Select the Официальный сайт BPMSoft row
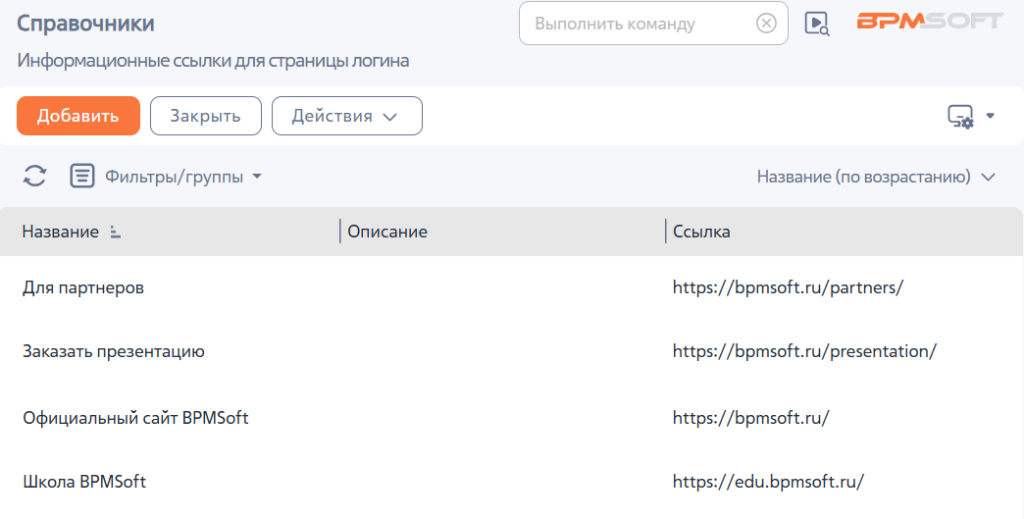 click(x=511, y=418)
